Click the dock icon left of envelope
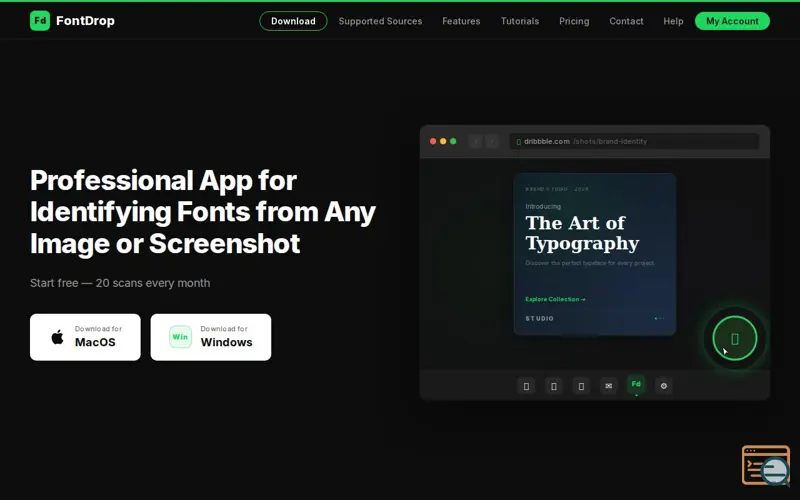The image size is (800, 500). click(x=581, y=386)
